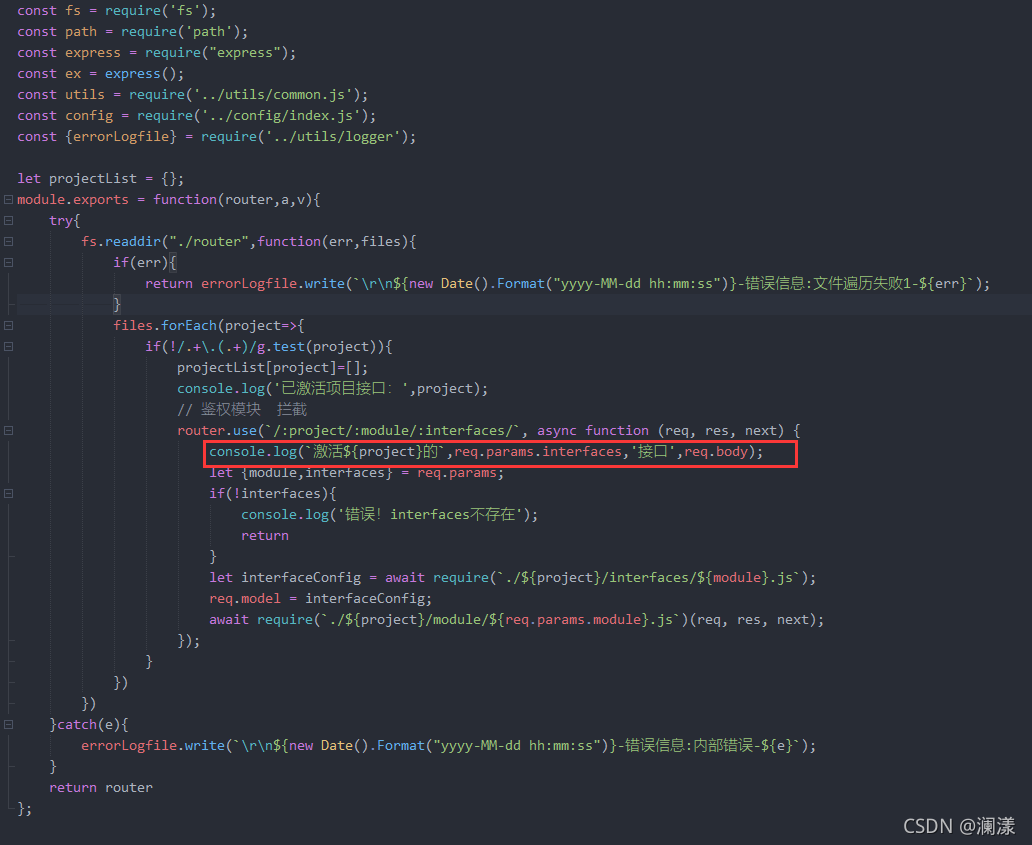This screenshot has width=1032, height=845.
Task: Click the line const ex = express();
Action: pos(101,74)
